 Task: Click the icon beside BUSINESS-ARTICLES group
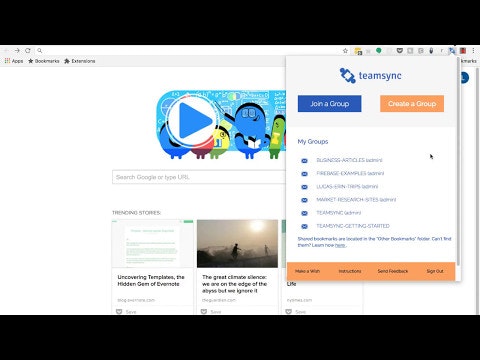[304, 161]
